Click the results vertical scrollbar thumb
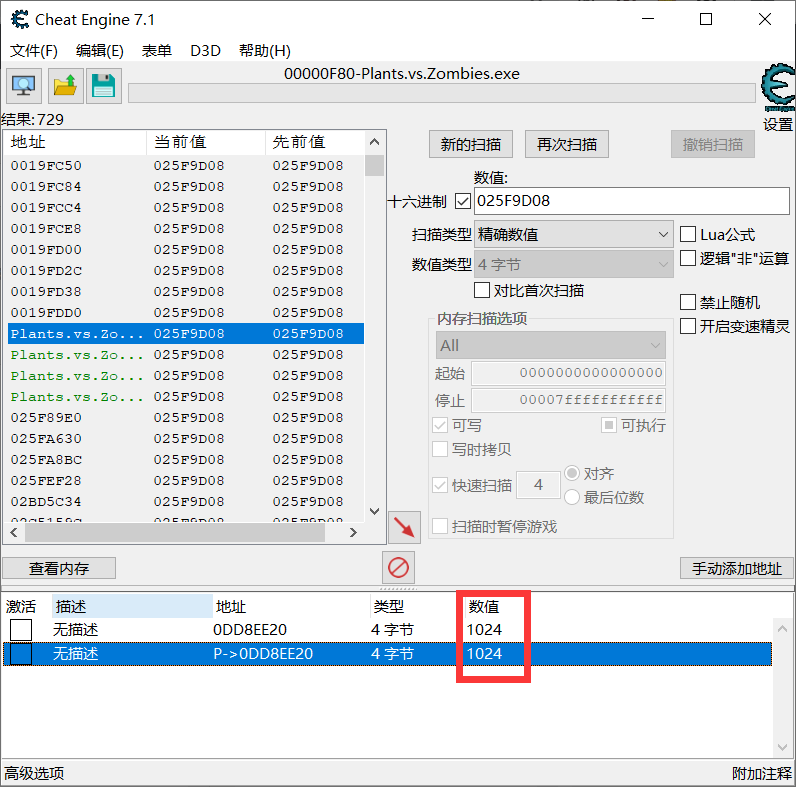Screen dimensions: 796x787 pyautogui.click(x=375, y=166)
